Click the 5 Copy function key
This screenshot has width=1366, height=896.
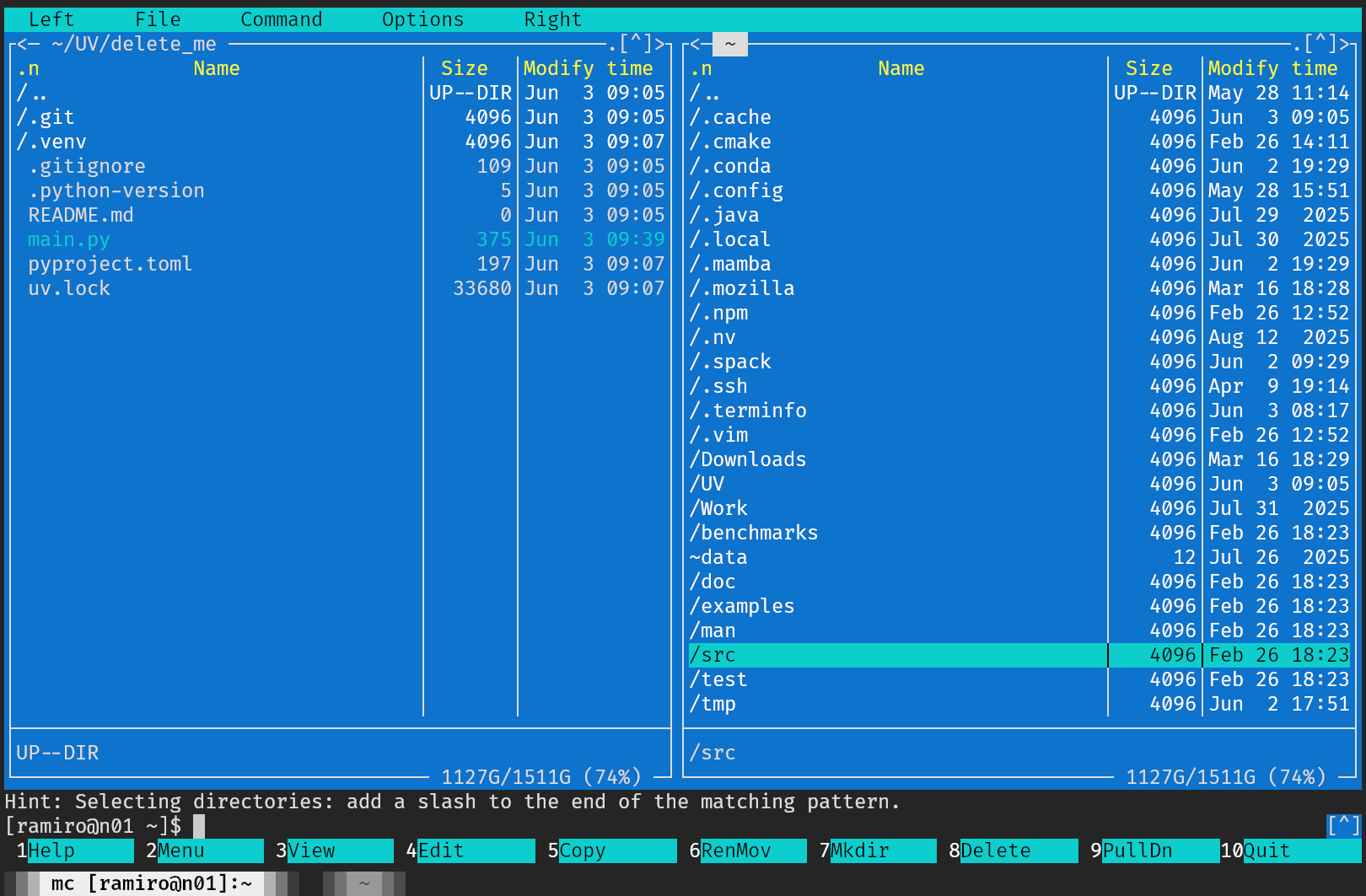[611, 850]
